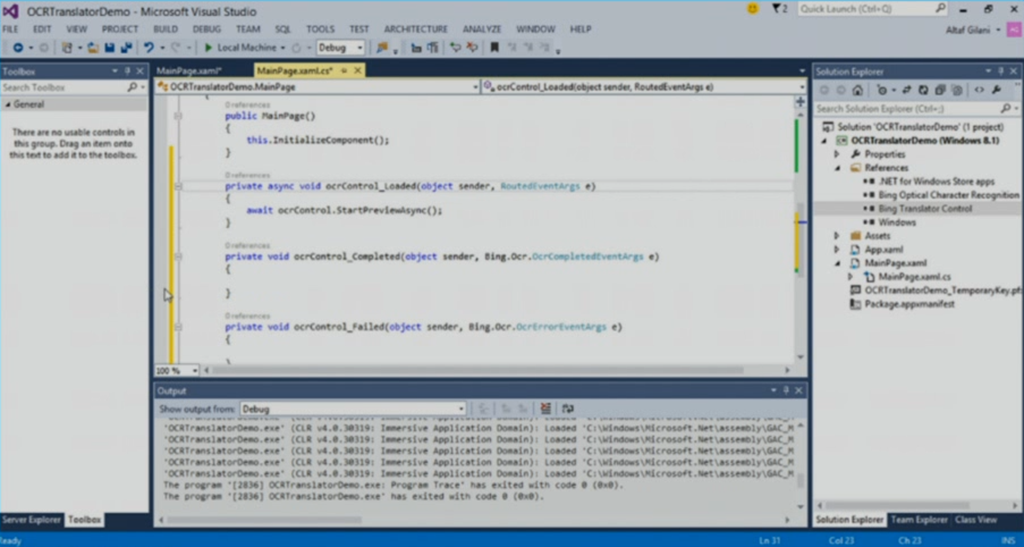Image resolution: width=1024 pixels, height=547 pixels.
Task: Collapse the References node expander
Action: tap(837, 168)
